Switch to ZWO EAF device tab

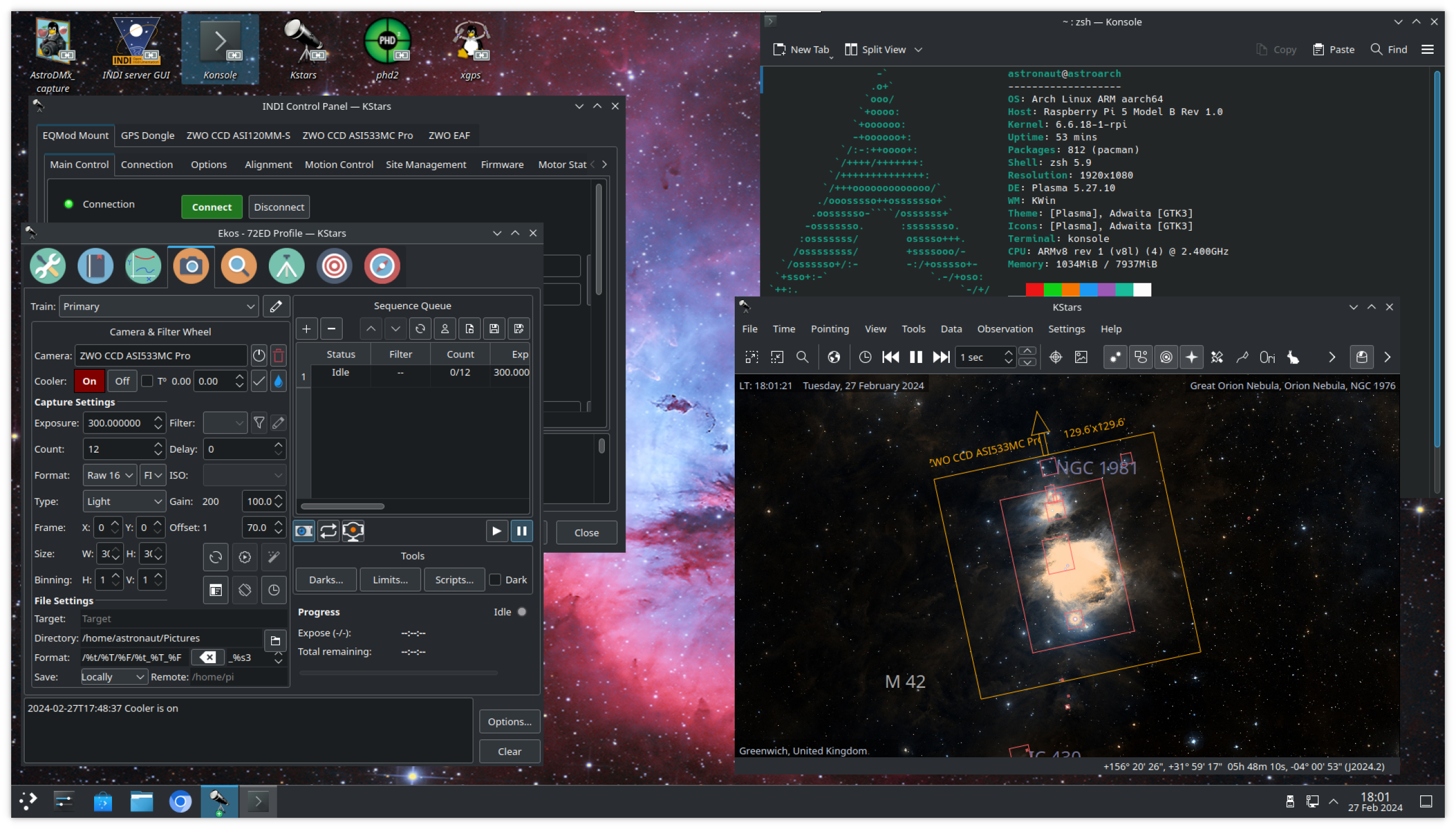point(449,136)
